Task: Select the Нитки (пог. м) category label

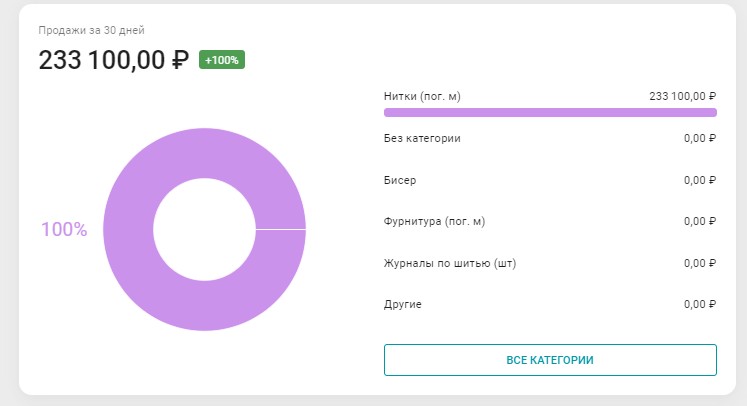Action: click(422, 96)
